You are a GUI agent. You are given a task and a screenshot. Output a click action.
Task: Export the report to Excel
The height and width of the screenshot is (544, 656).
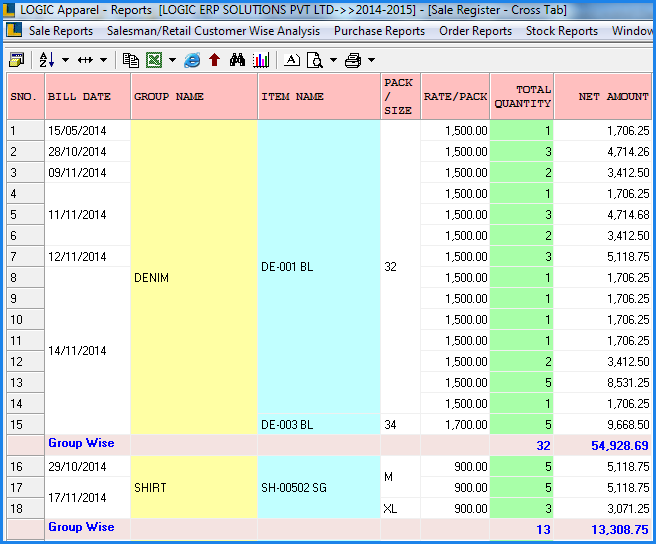click(x=154, y=60)
